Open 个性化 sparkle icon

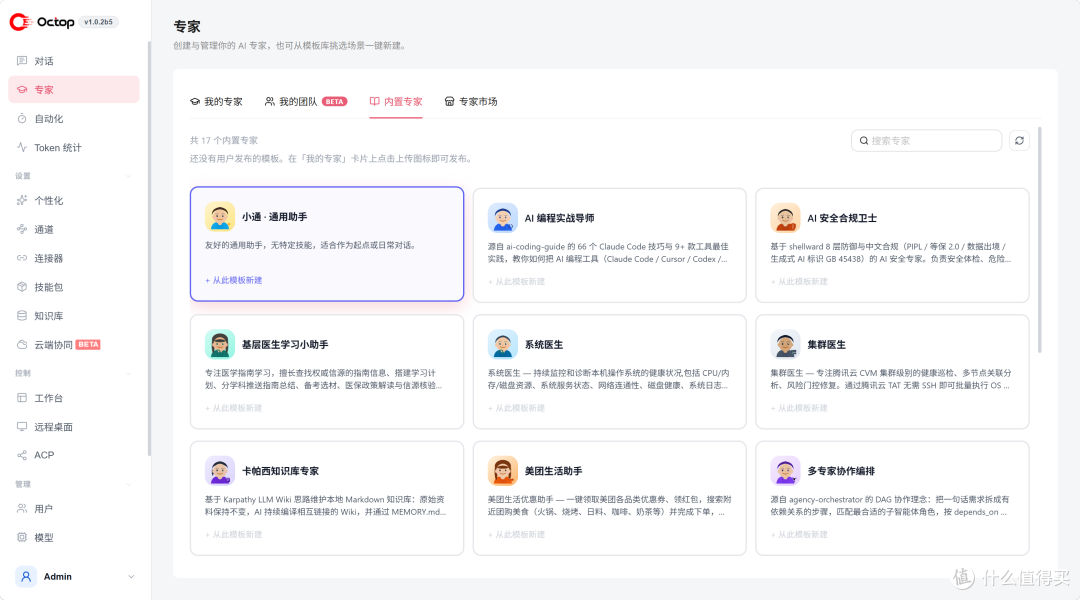(22, 200)
